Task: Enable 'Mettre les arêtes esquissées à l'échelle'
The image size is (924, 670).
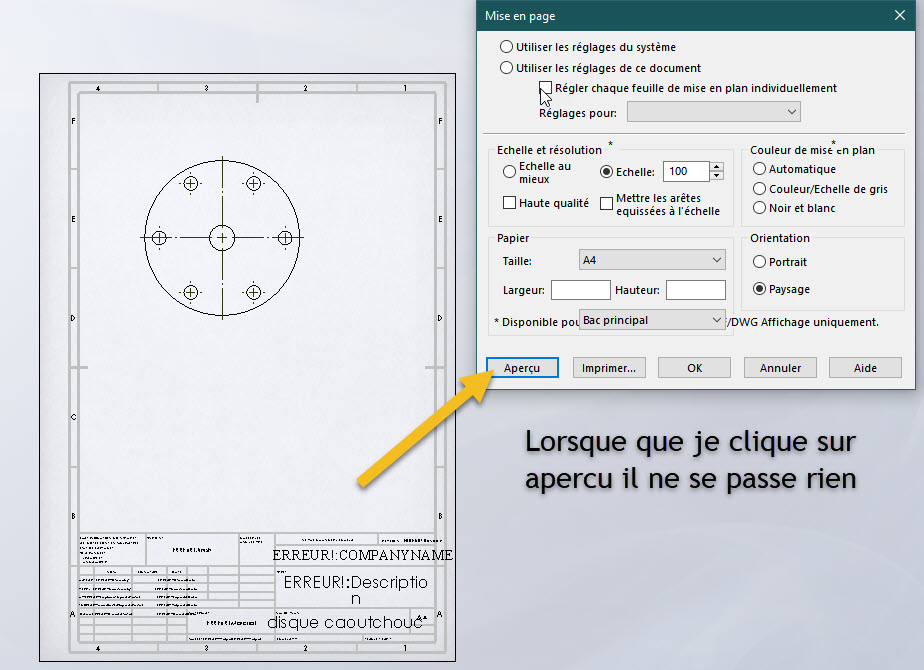Action: point(606,204)
